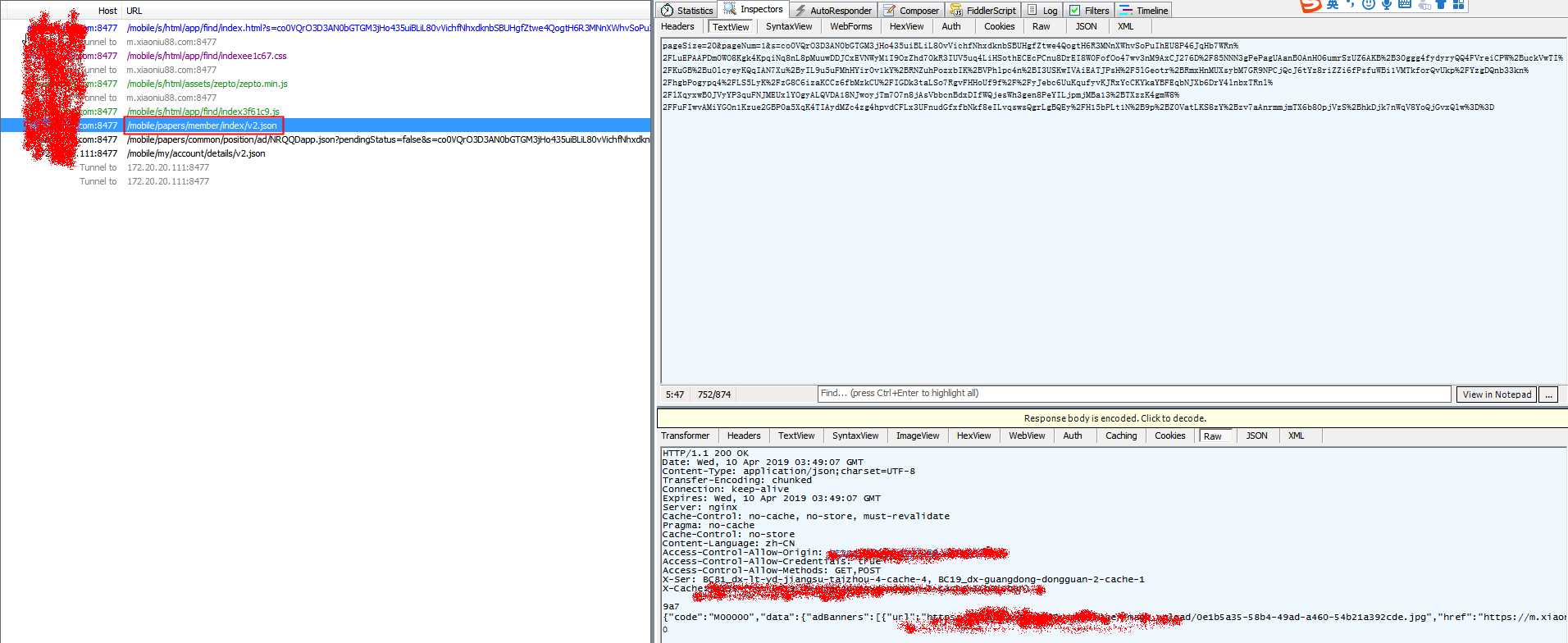Open the Sogou emoji smiley panel
The width and height of the screenshot is (1568, 643).
click(x=1369, y=4)
